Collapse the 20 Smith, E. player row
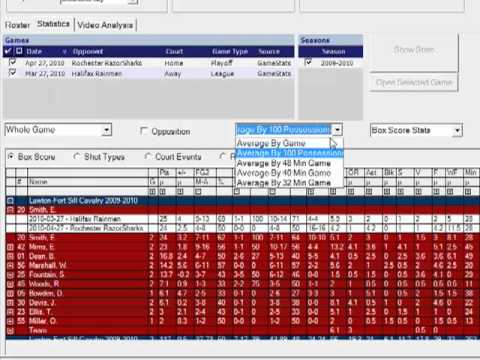 pyautogui.click(x=10, y=210)
